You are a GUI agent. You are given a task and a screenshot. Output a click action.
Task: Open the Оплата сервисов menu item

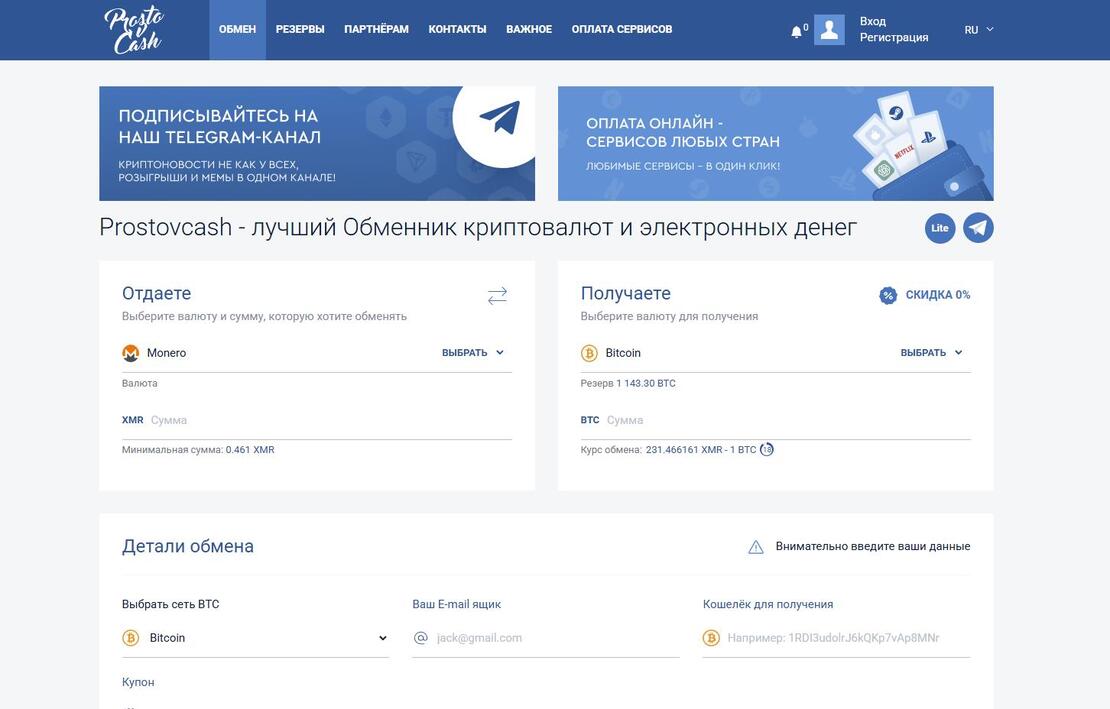point(621,30)
